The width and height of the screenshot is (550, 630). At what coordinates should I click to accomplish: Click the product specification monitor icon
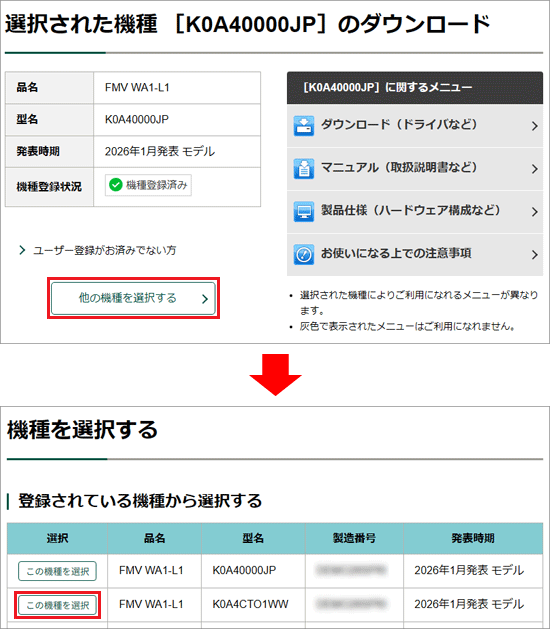pos(304,211)
